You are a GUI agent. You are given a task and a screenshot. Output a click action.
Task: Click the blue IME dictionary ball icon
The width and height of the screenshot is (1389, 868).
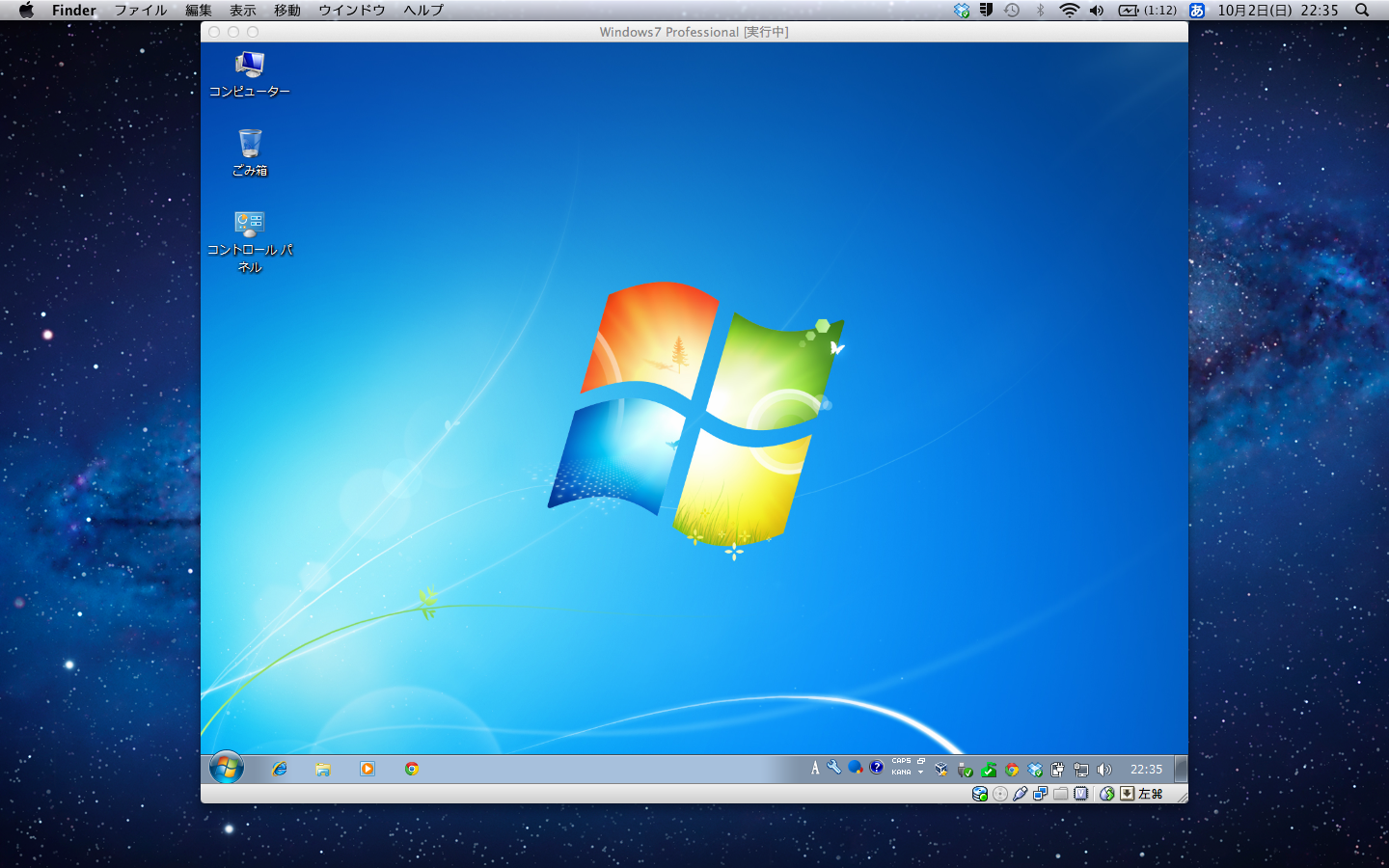[x=856, y=768]
